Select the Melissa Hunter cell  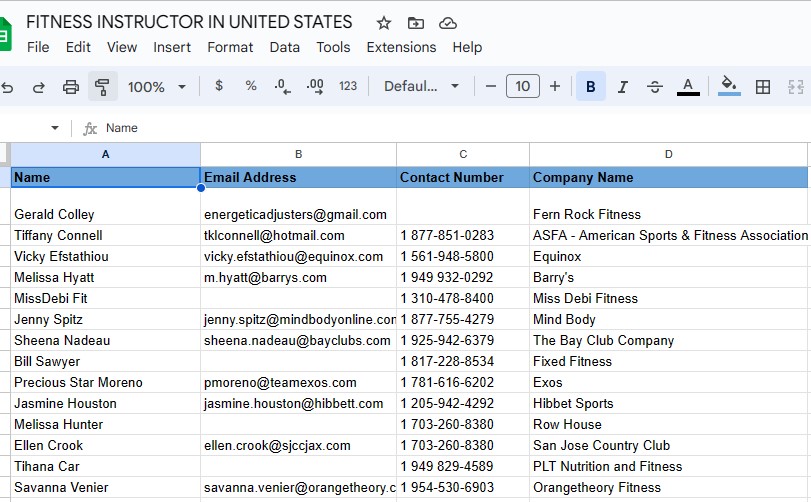(x=106, y=424)
